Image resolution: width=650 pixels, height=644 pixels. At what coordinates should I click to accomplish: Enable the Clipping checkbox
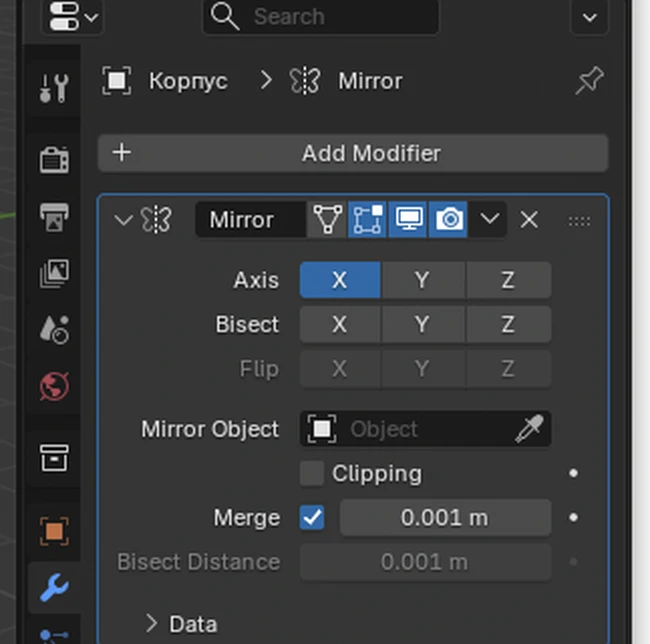tap(312, 473)
